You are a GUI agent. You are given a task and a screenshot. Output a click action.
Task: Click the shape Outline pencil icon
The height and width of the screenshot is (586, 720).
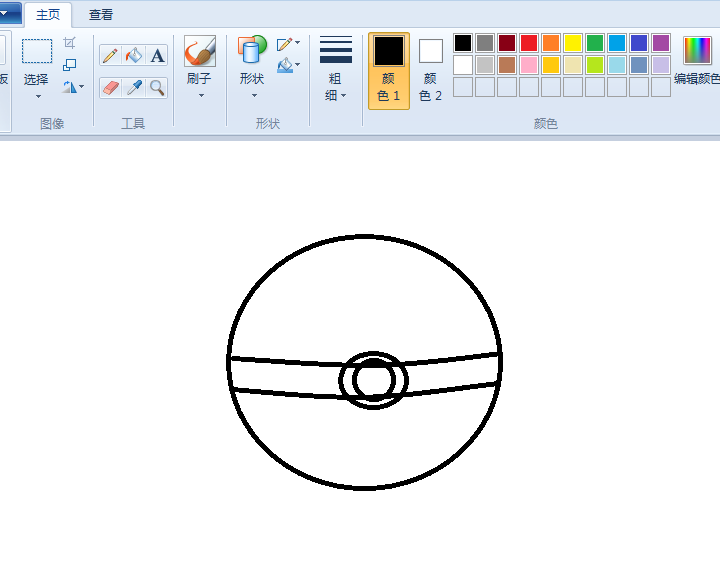pos(285,44)
